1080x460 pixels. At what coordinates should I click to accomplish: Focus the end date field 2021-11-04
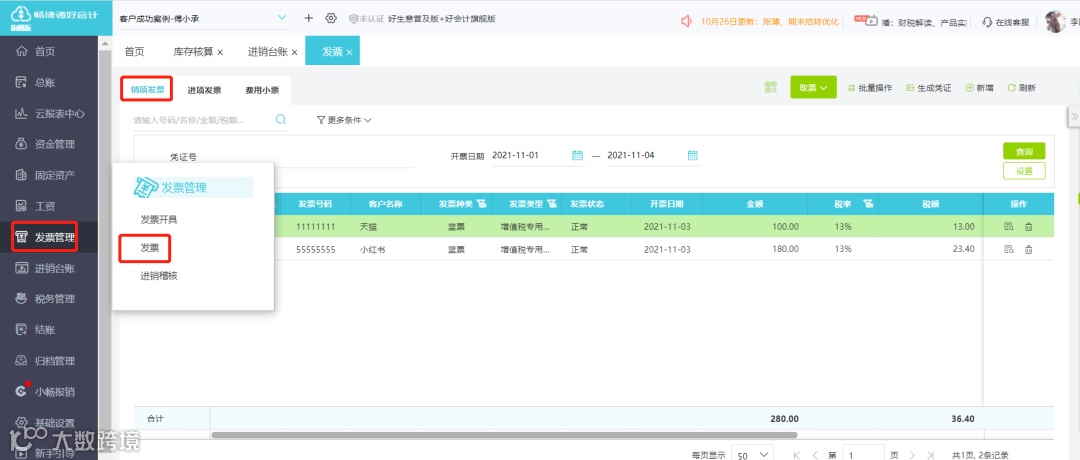(646, 156)
